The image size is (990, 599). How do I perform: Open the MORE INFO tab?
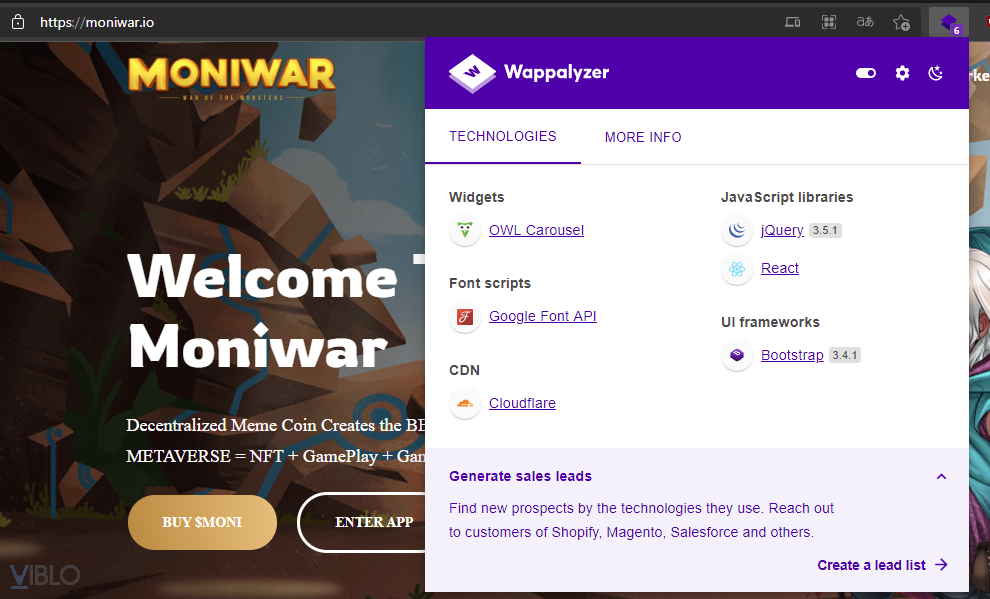click(643, 137)
